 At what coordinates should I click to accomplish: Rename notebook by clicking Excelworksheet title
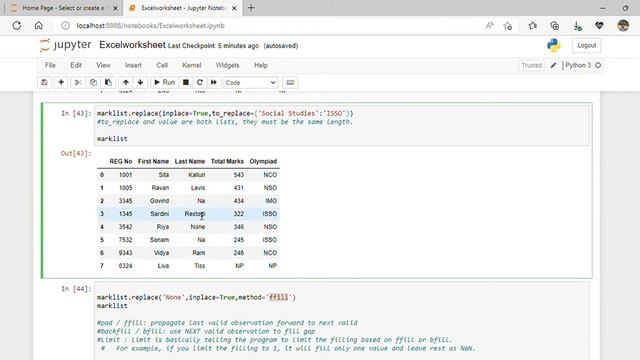(x=132, y=45)
